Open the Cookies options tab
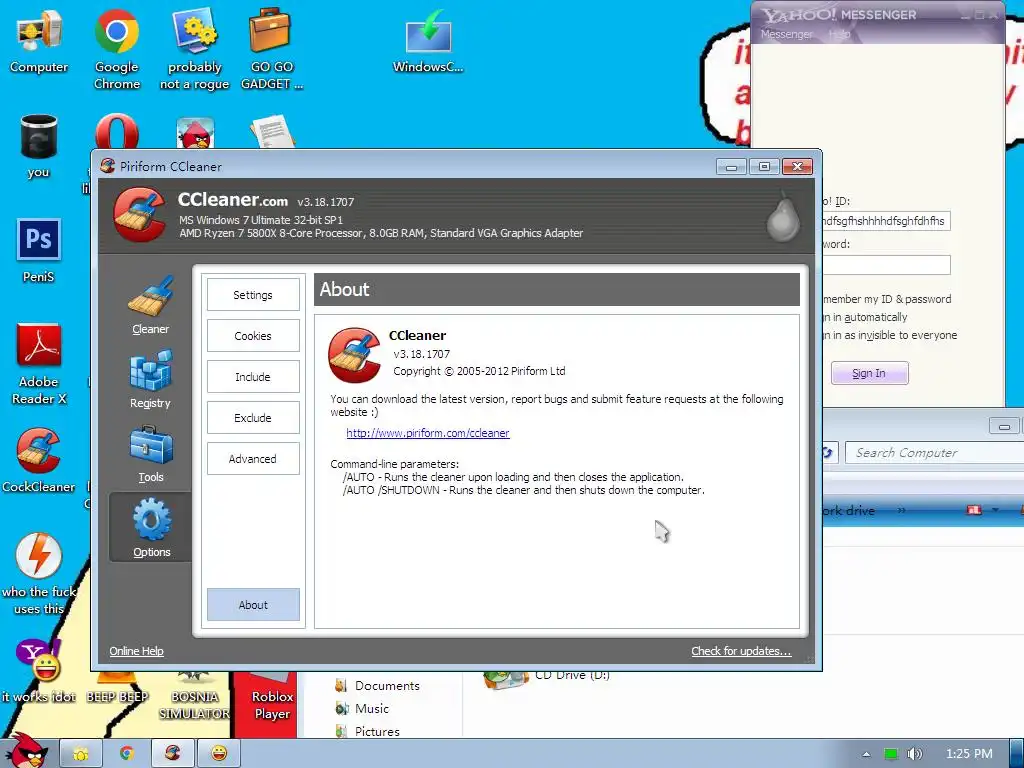The width and height of the screenshot is (1024, 768). tap(253, 336)
